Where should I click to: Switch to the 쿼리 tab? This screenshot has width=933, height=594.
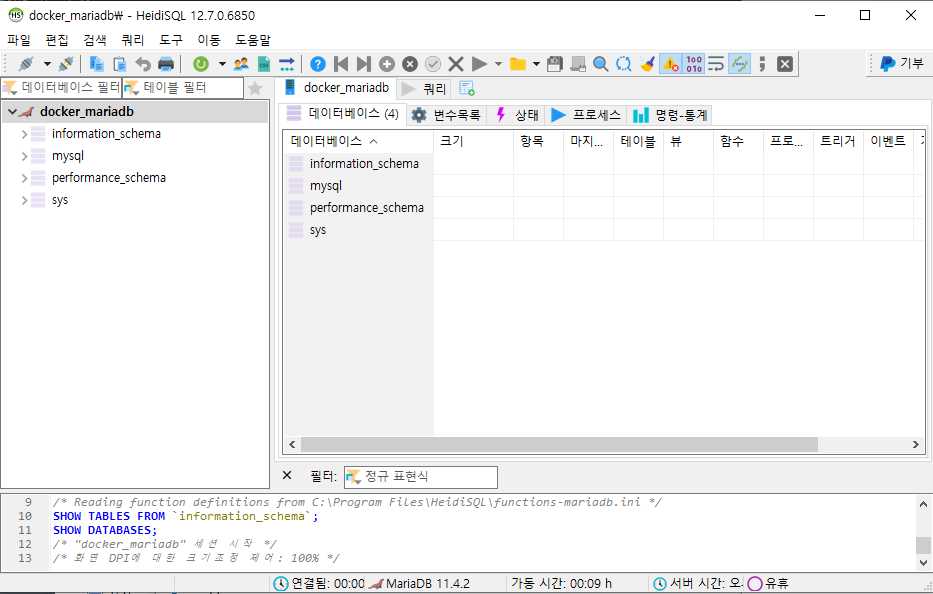click(x=423, y=89)
